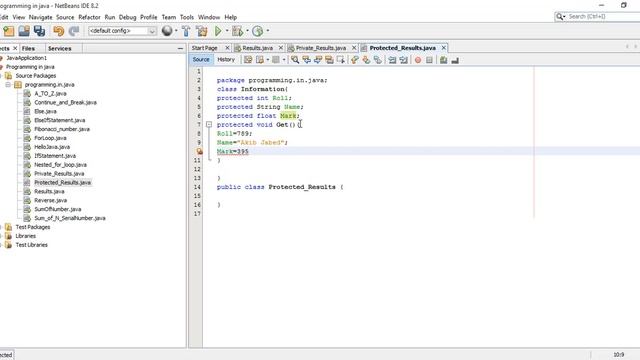Screen dimensions: 640x360
Task: Click the globe browser icon
Action: click(x=167, y=31)
